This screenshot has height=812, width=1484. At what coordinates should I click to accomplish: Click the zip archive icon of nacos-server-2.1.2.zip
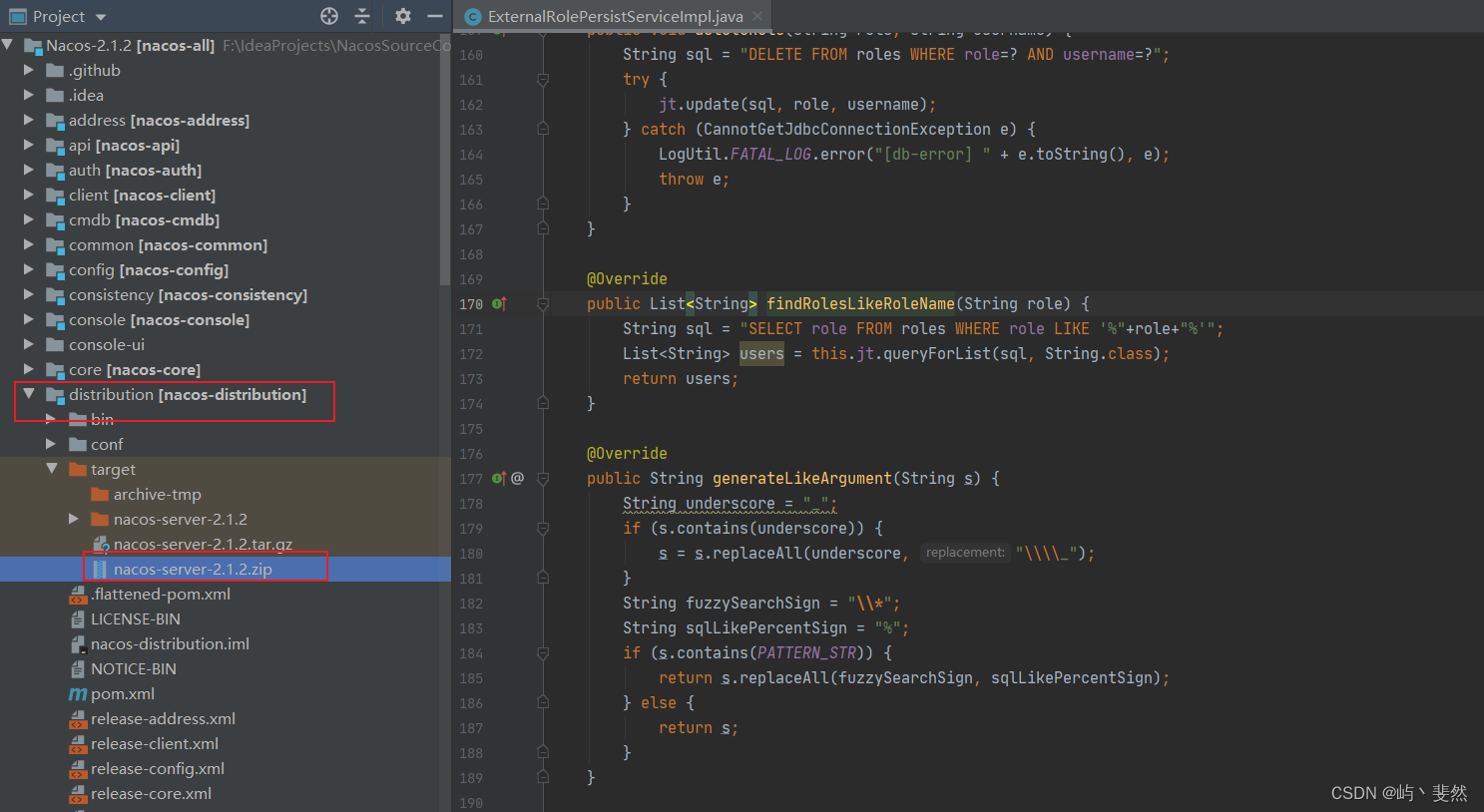point(100,569)
